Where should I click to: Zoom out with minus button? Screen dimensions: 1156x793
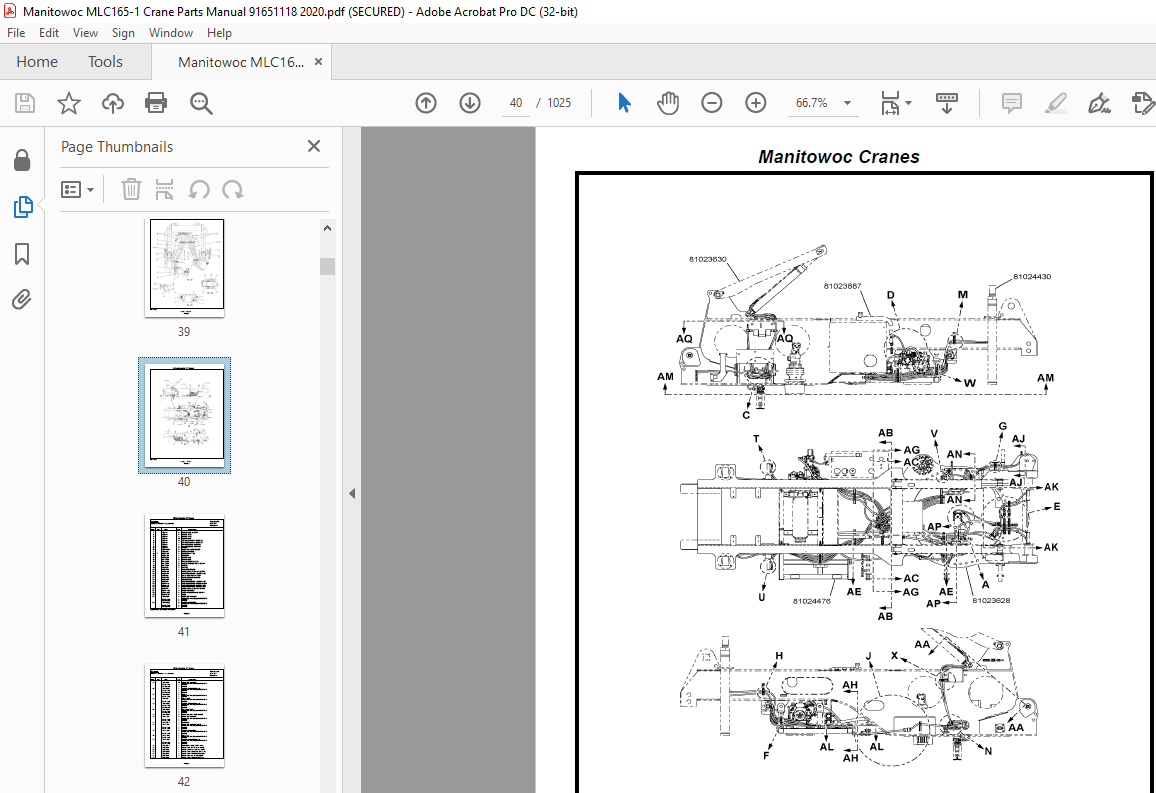pyautogui.click(x=711, y=103)
